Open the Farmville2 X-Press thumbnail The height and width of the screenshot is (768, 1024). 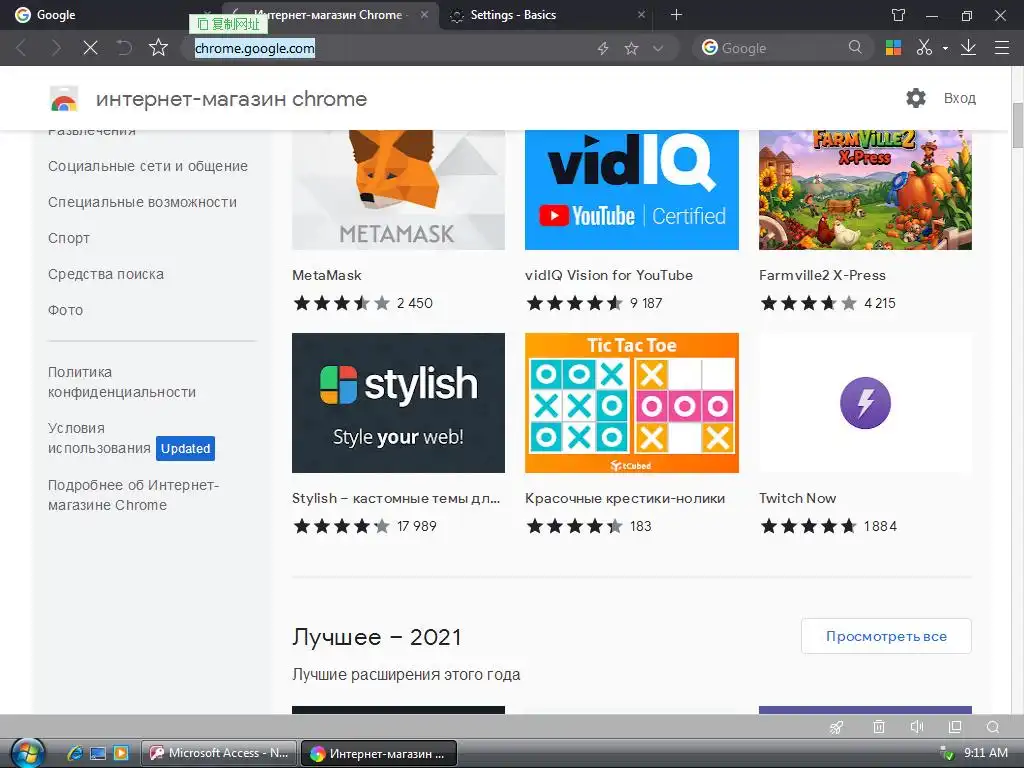click(x=865, y=189)
